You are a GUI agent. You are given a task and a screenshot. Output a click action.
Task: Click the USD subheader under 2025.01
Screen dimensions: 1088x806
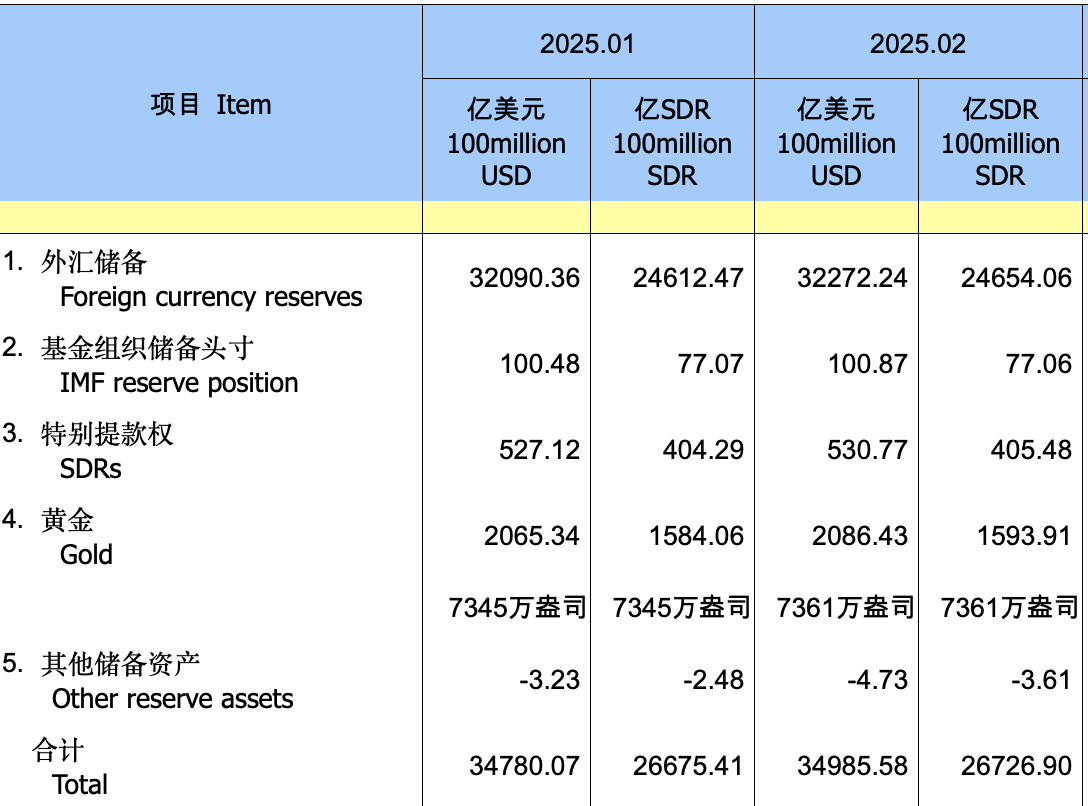(506, 143)
